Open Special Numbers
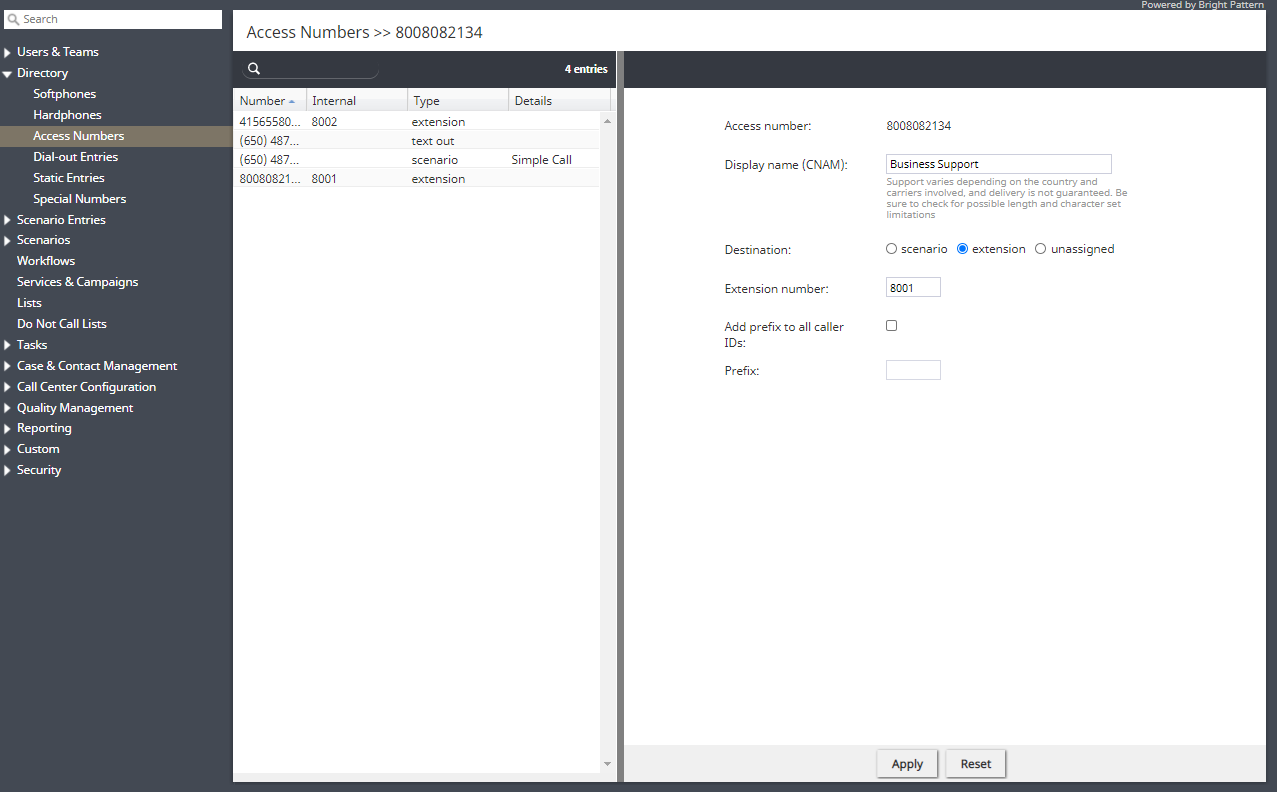Viewport: 1277px width, 792px height. pos(79,199)
